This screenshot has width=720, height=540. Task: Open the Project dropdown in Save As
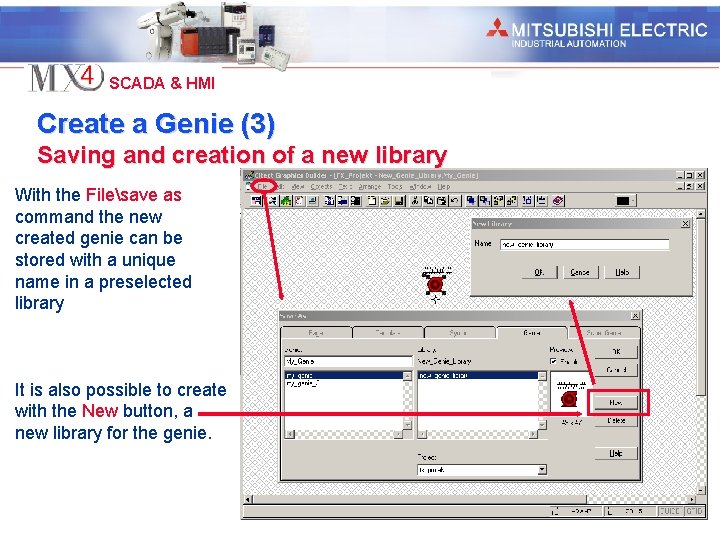click(x=542, y=470)
